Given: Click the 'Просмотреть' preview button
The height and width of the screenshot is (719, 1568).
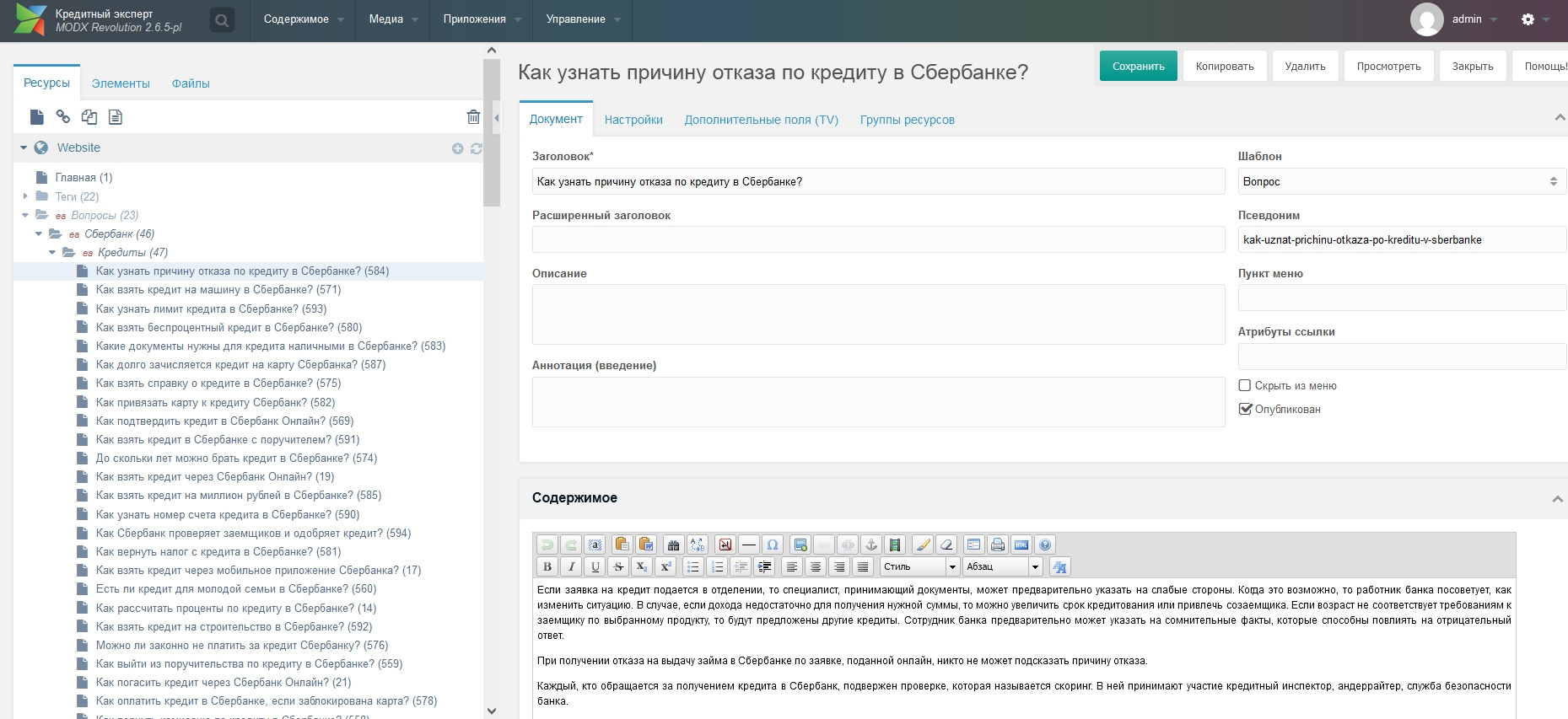Looking at the screenshot, I should (x=1389, y=66).
